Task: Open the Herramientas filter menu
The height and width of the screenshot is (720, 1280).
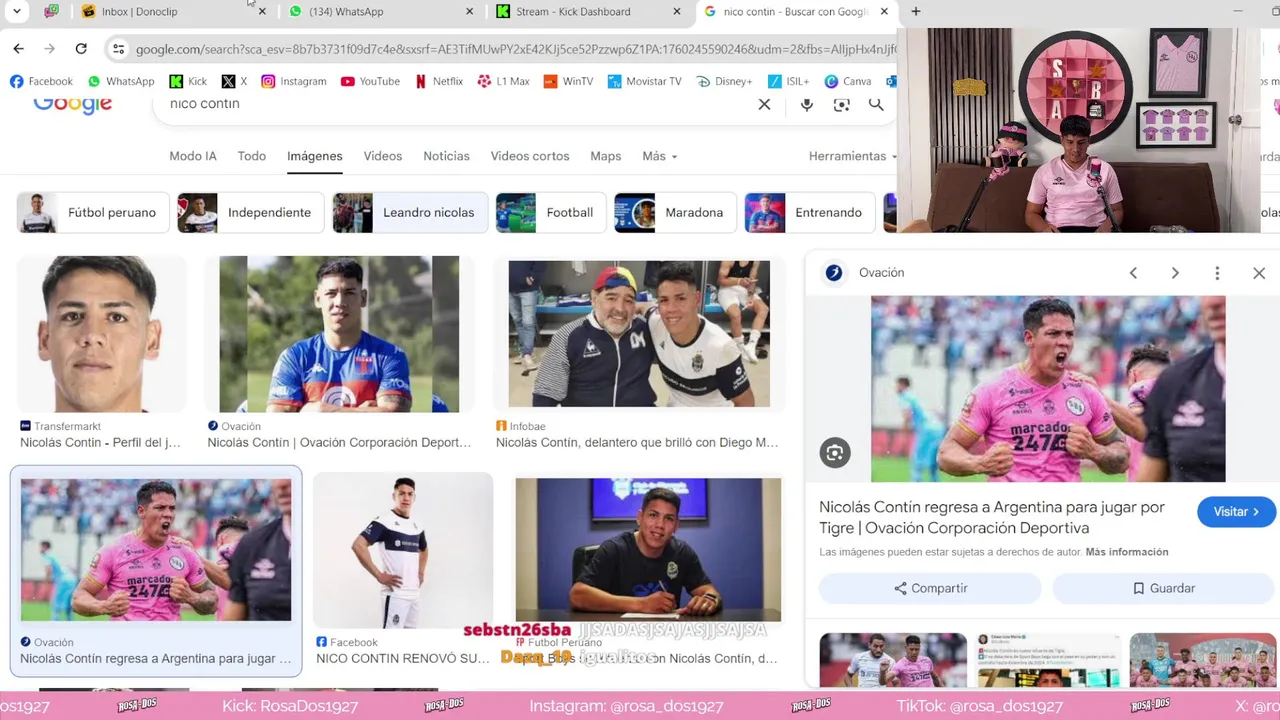Action: [x=852, y=156]
